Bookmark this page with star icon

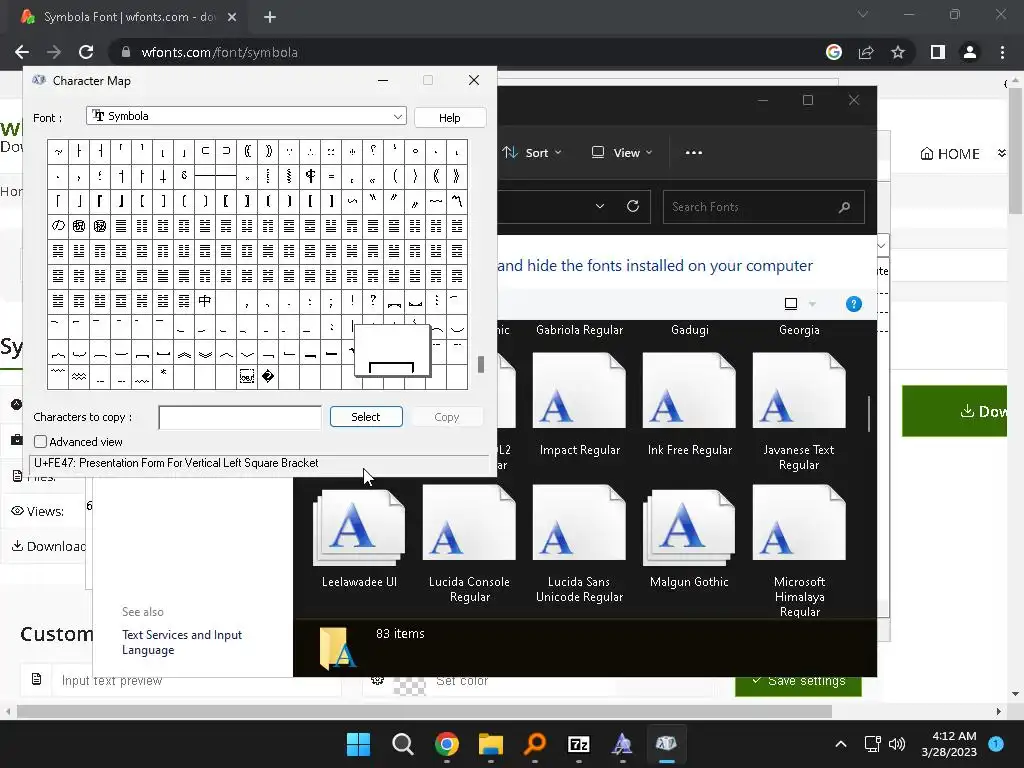pos(898,52)
